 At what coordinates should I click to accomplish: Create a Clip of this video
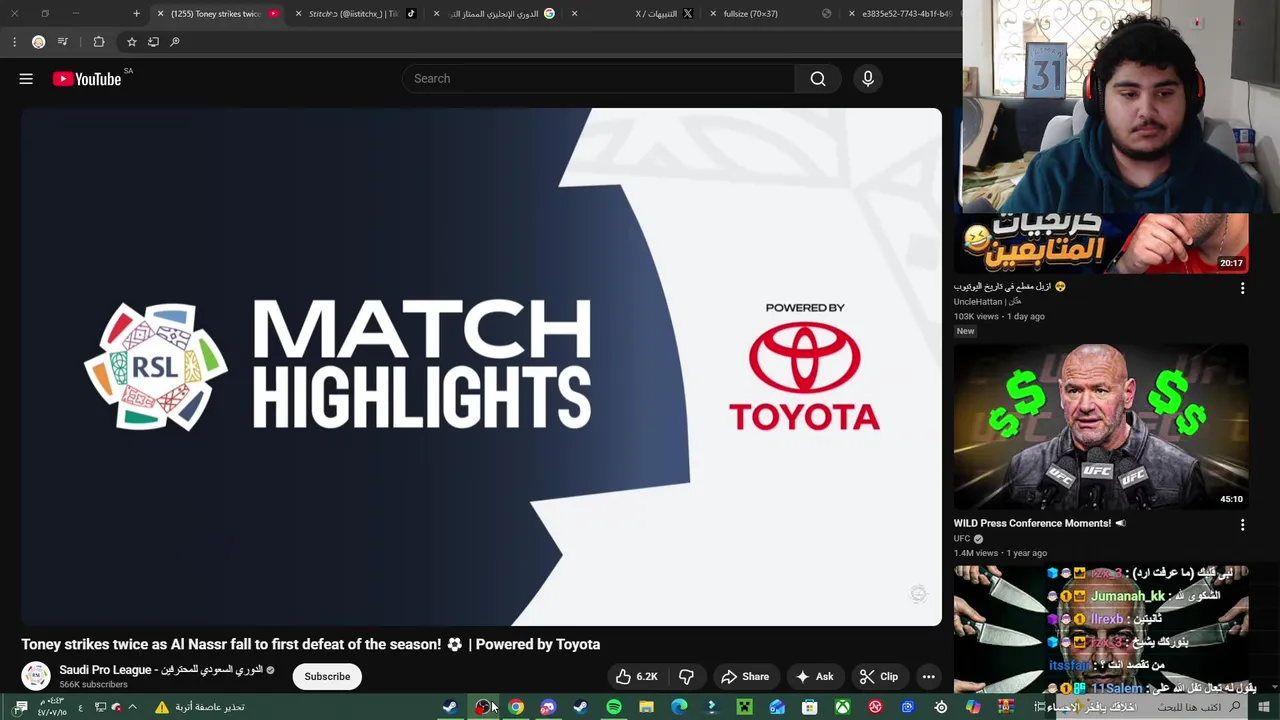pos(879,677)
